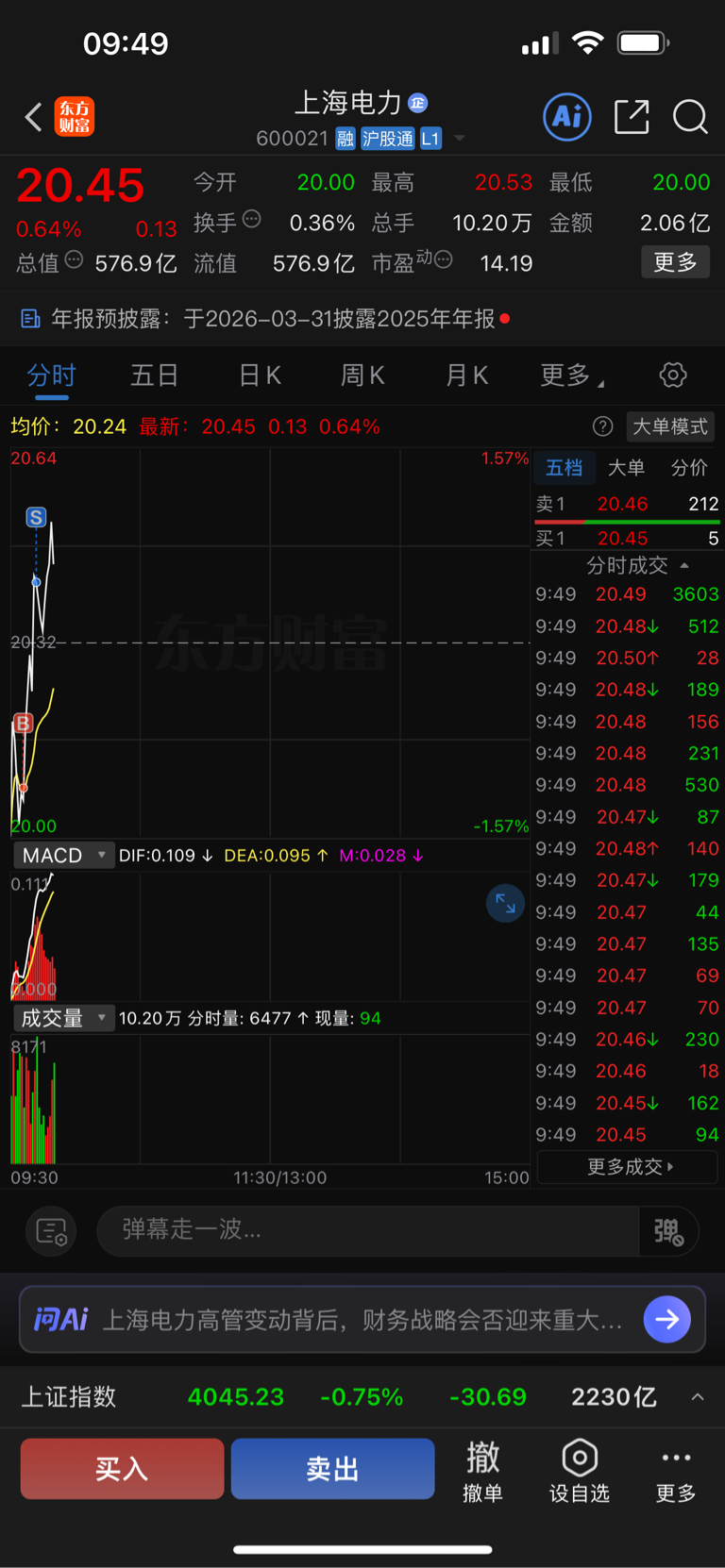Tap the S sell marker on chart
Viewport: 725px width, 1568px height.
tap(36, 517)
